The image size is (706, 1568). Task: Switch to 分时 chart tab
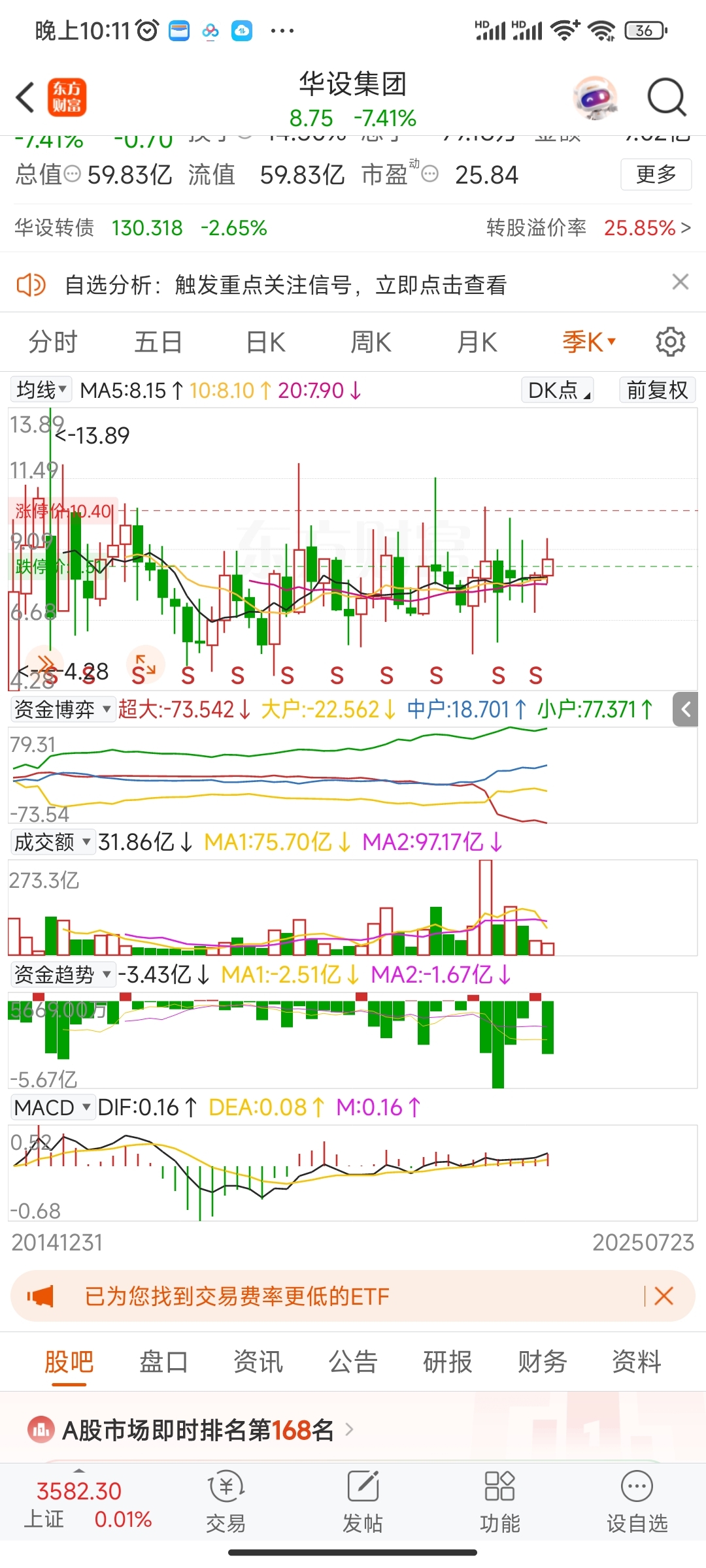pos(53,342)
